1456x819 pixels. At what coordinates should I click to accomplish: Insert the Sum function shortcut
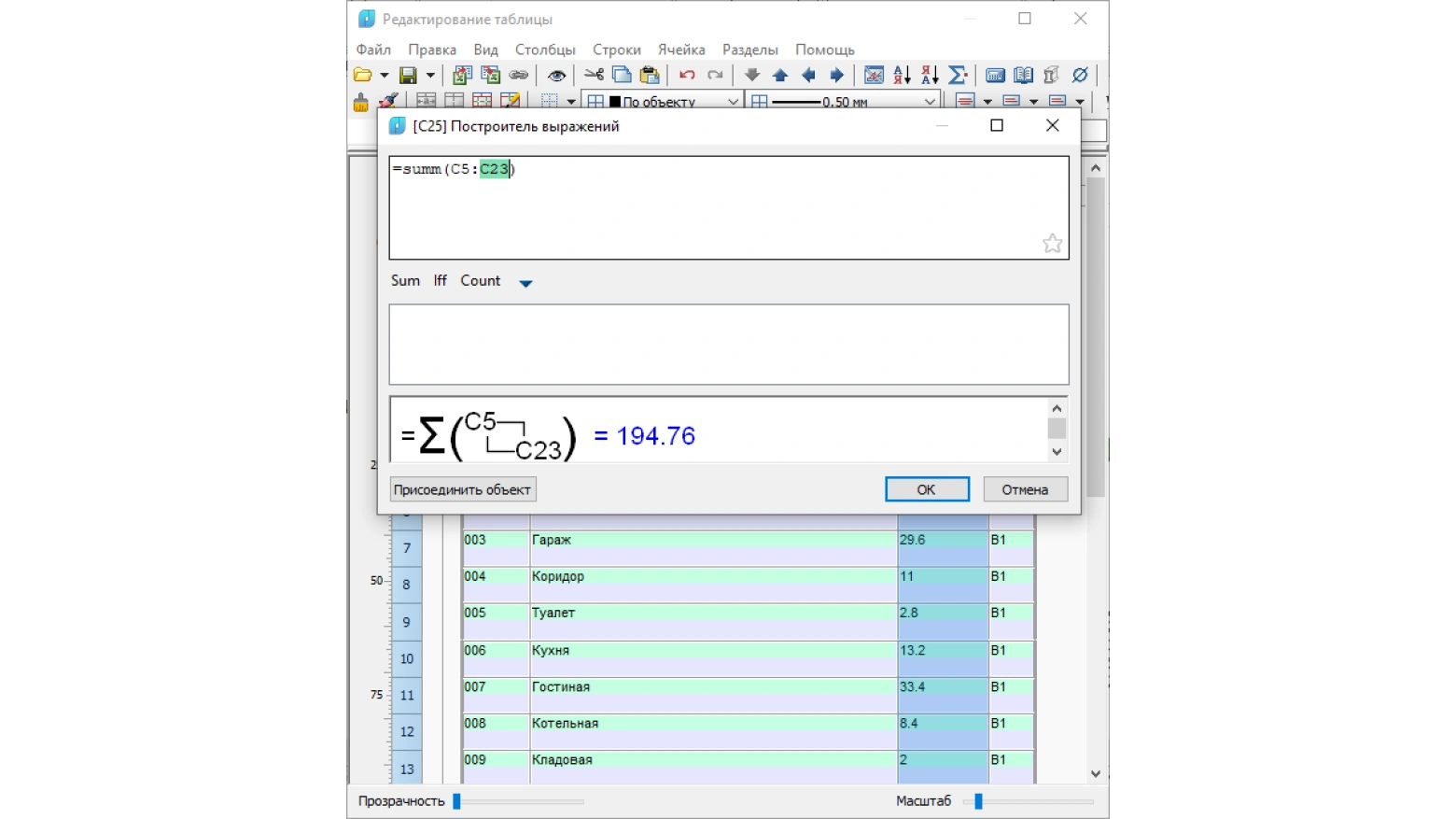[405, 281]
